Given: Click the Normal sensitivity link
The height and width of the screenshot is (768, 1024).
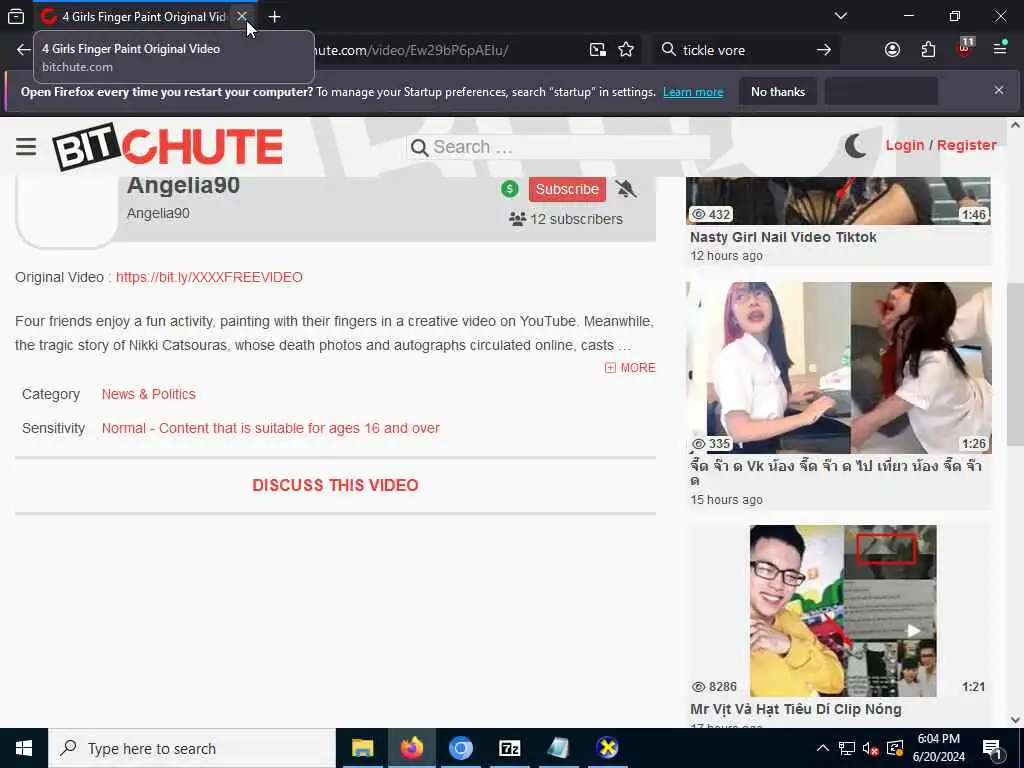Looking at the screenshot, I should [270, 428].
